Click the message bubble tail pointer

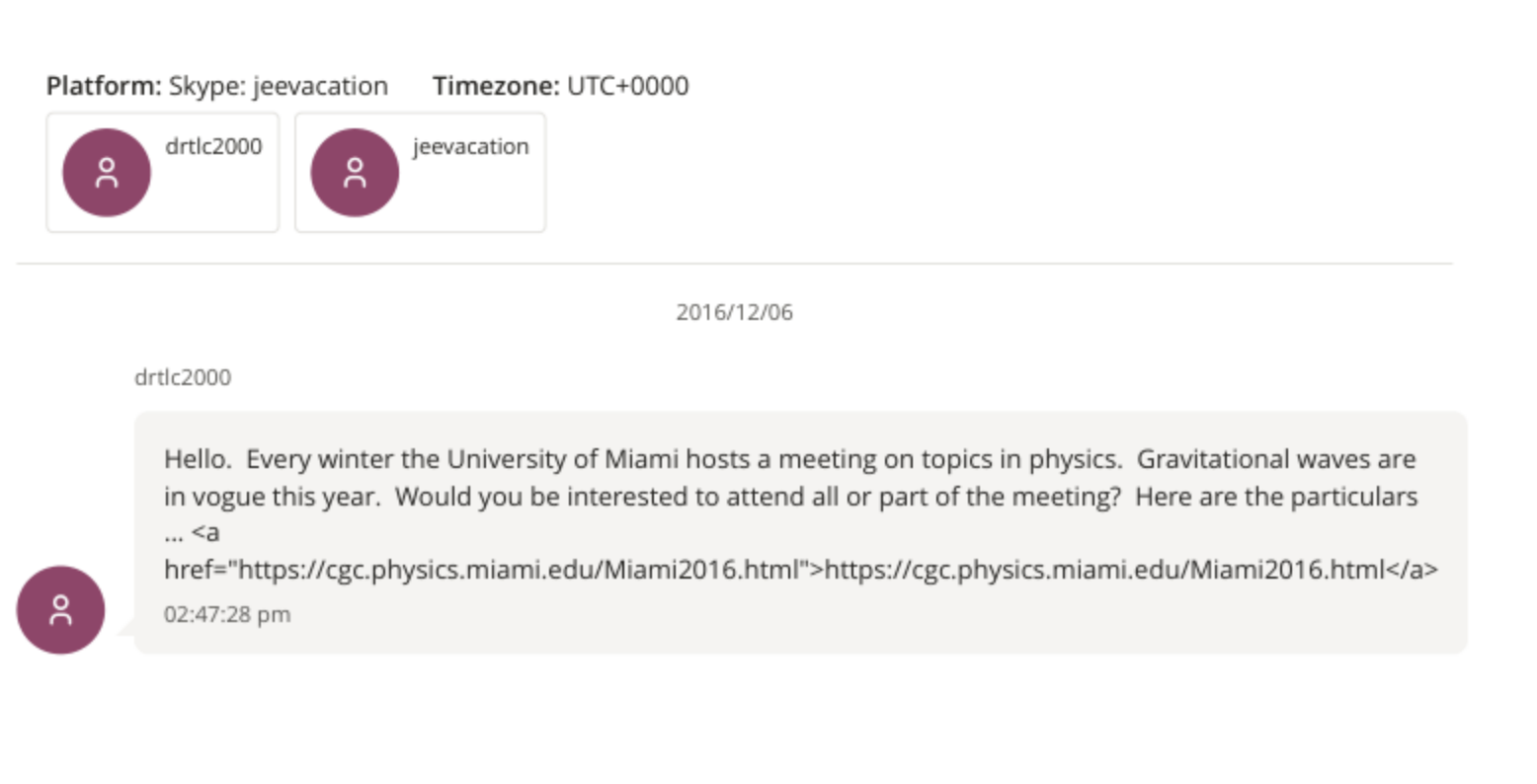point(125,628)
